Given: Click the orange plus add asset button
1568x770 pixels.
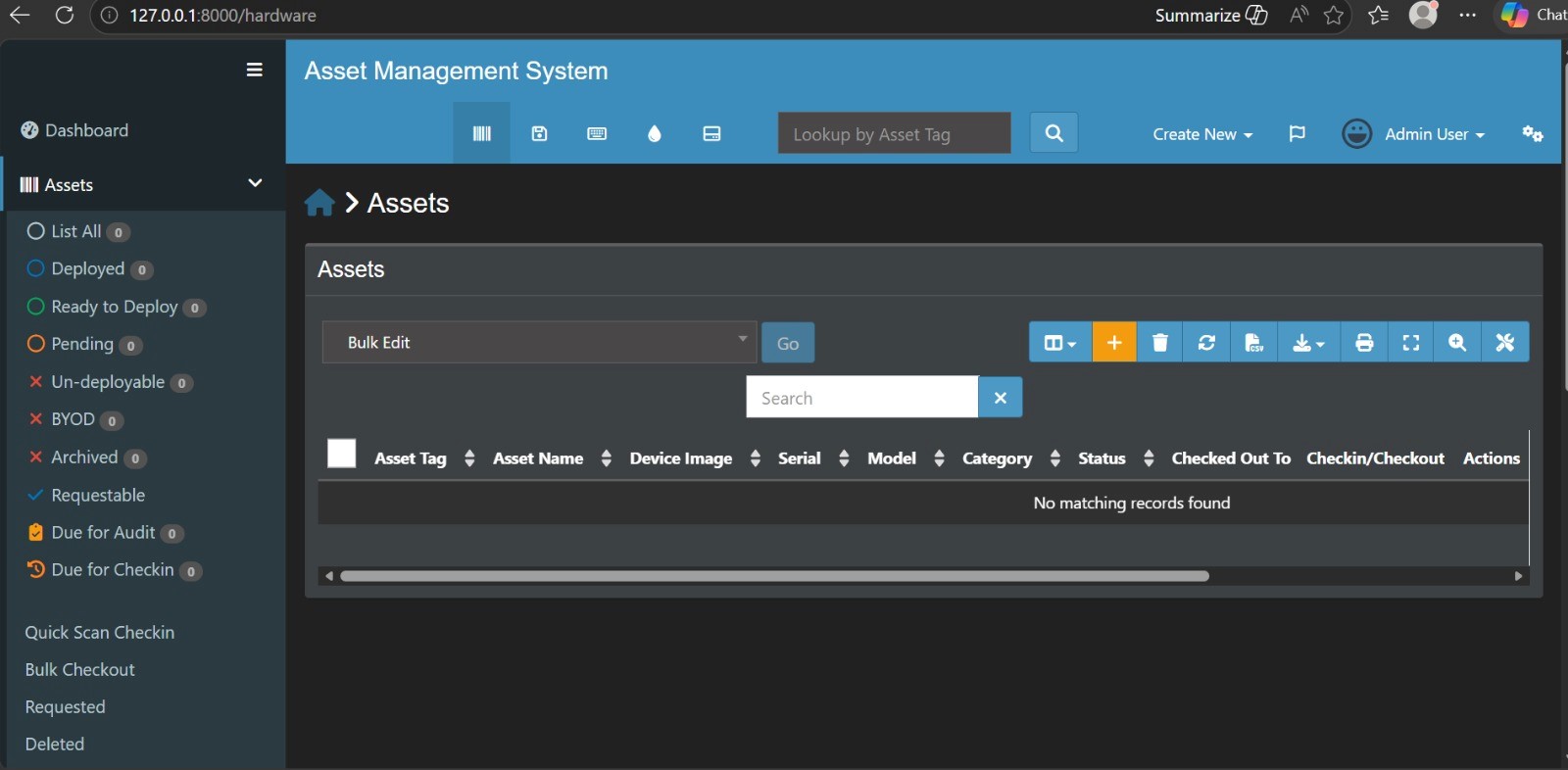Looking at the screenshot, I should [x=1114, y=342].
